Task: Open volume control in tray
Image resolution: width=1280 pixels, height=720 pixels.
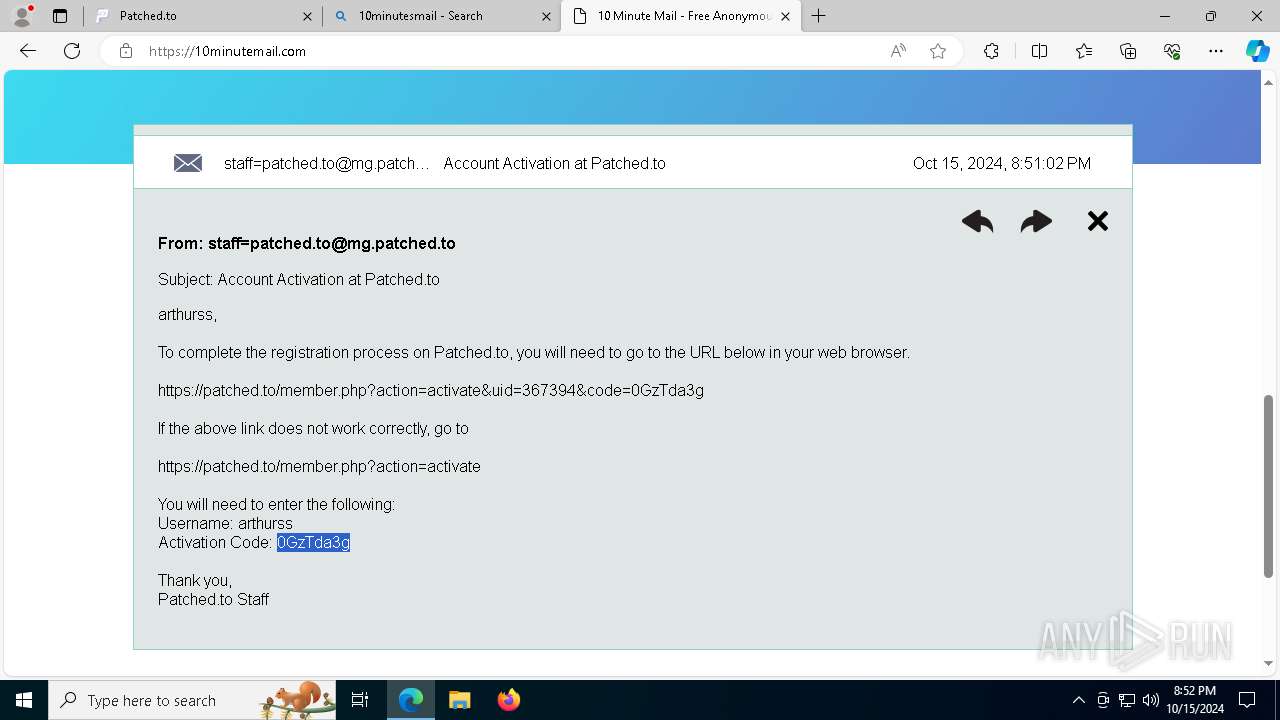Action: pyautogui.click(x=1150, y=700)
